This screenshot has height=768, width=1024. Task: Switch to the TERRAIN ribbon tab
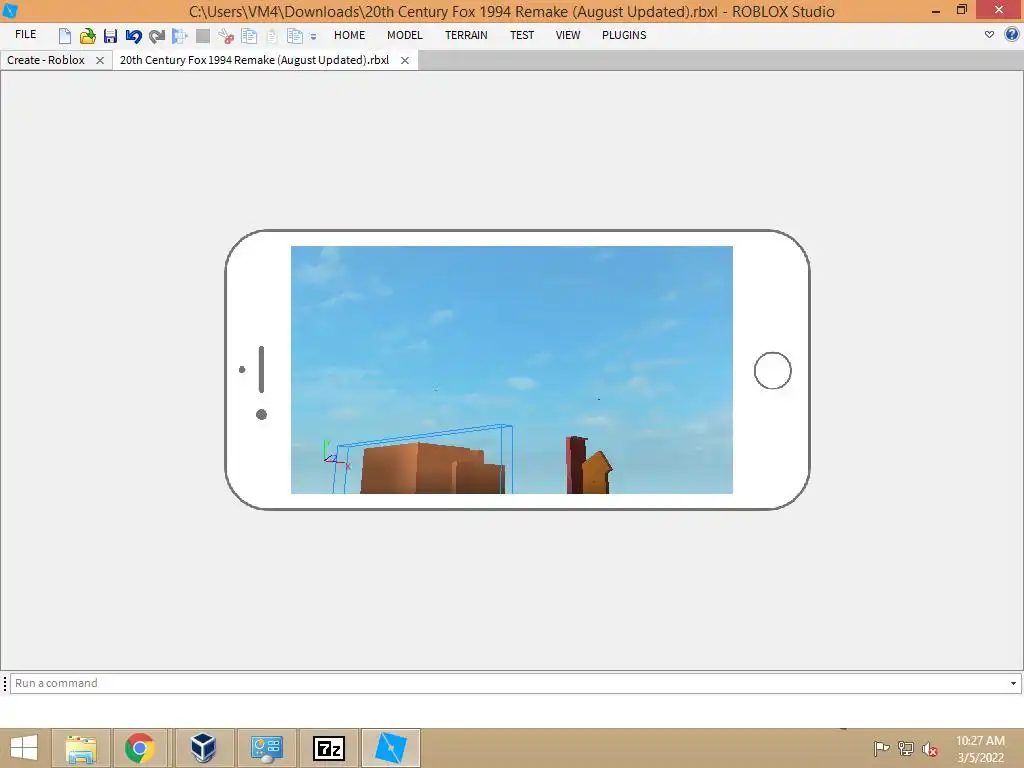point(466,35)
